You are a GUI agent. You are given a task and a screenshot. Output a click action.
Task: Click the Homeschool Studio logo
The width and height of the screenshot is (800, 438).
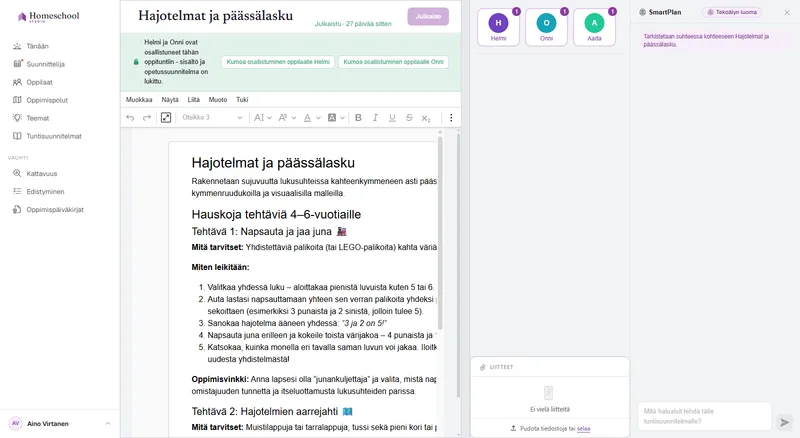(48, 17)
